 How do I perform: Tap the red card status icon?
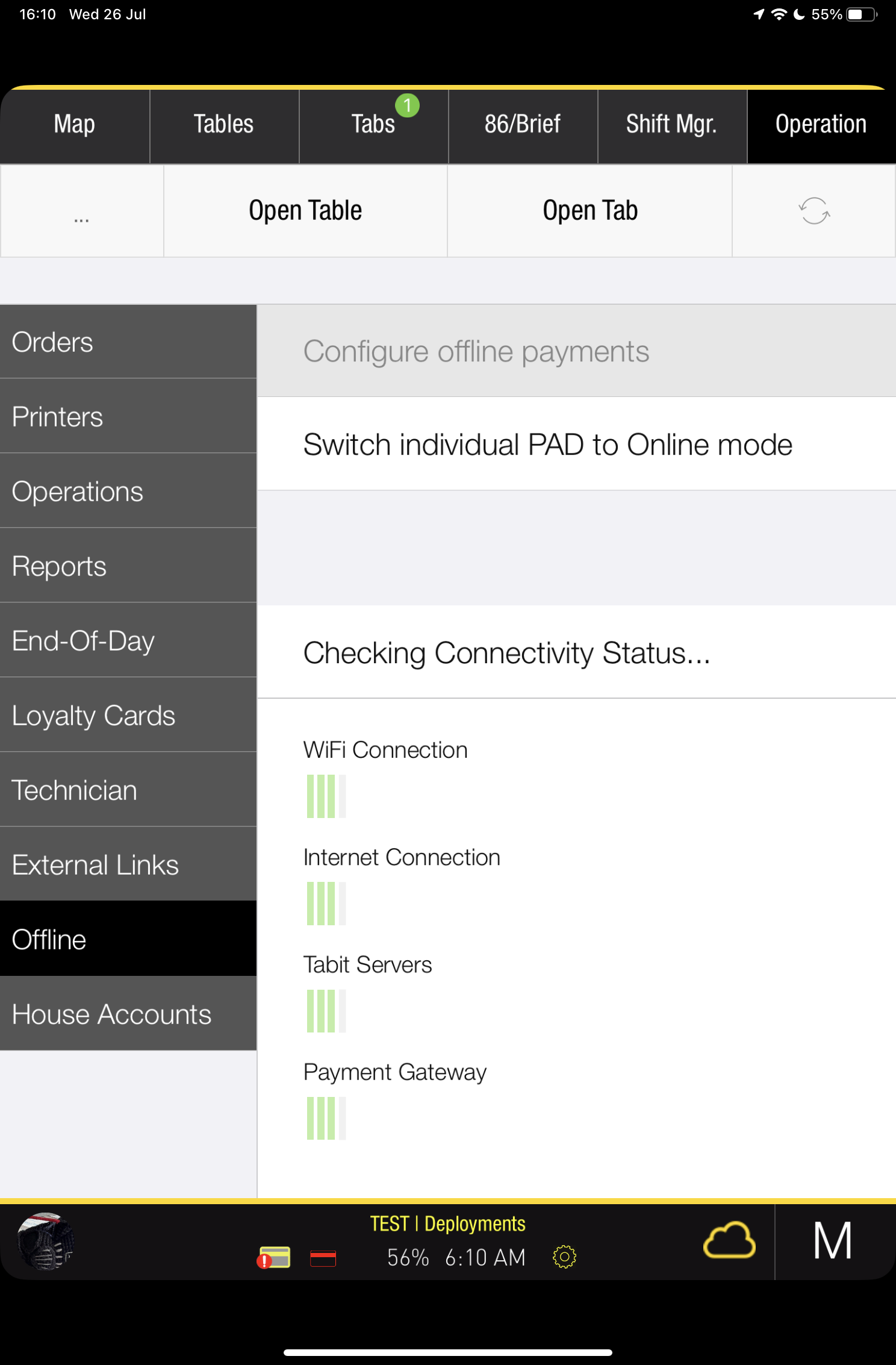click(323, 1258)
